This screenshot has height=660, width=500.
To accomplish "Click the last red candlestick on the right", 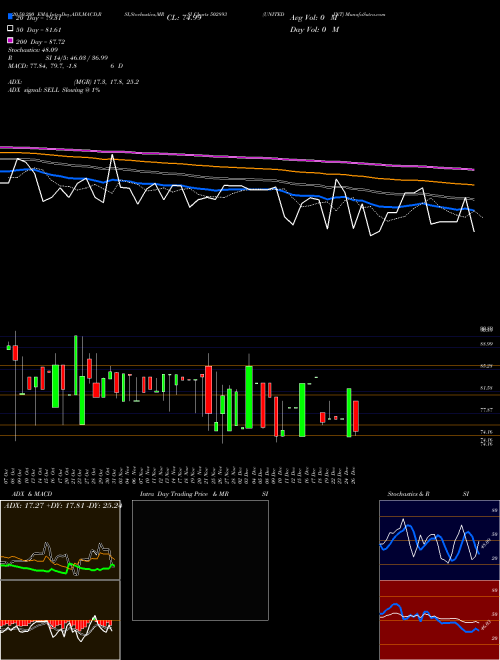I will 356,416.
